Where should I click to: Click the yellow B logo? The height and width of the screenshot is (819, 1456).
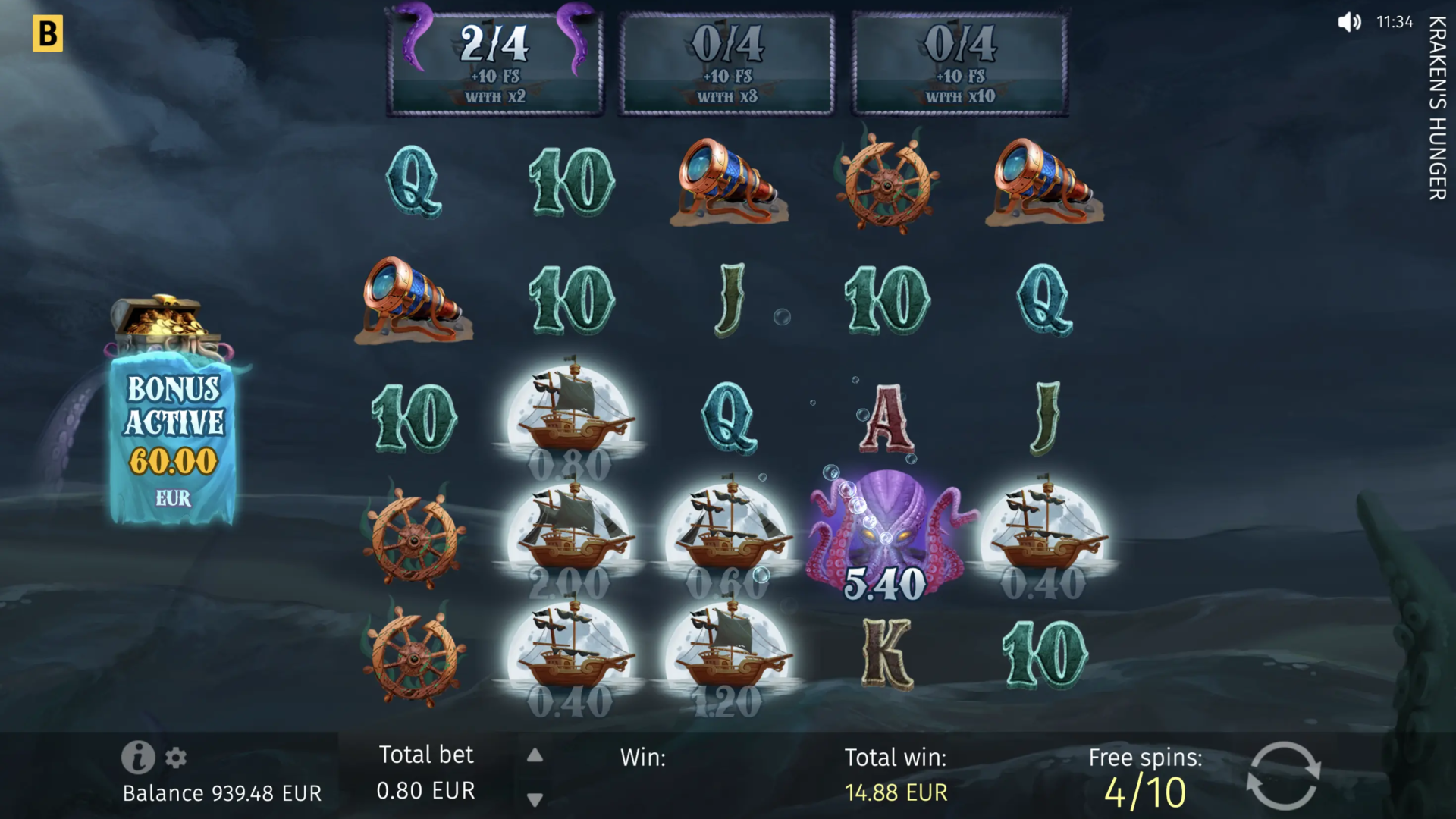pyautogui.click(x=47, y=34)
